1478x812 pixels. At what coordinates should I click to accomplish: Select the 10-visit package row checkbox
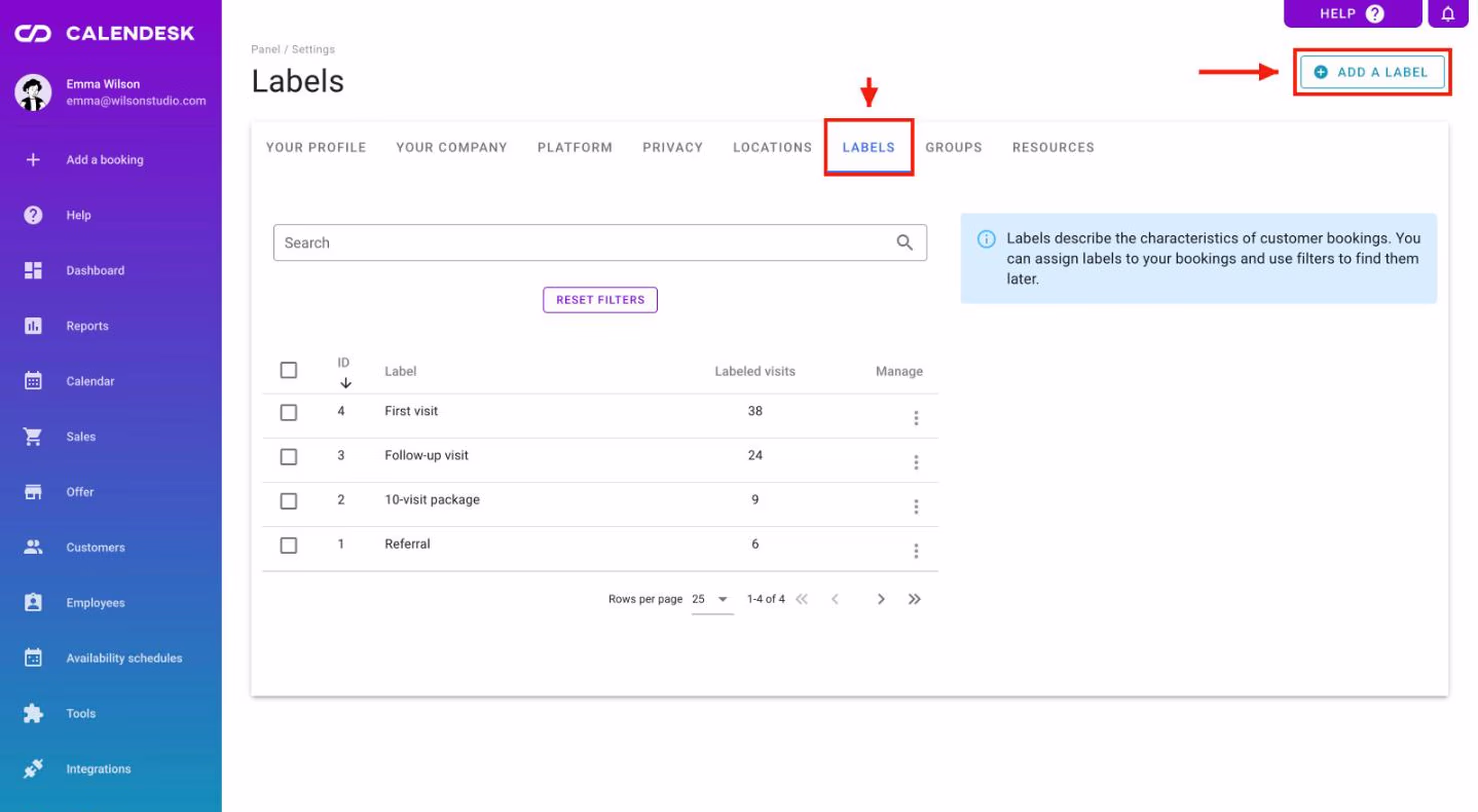pyautogui.click(x=289, y=500)
